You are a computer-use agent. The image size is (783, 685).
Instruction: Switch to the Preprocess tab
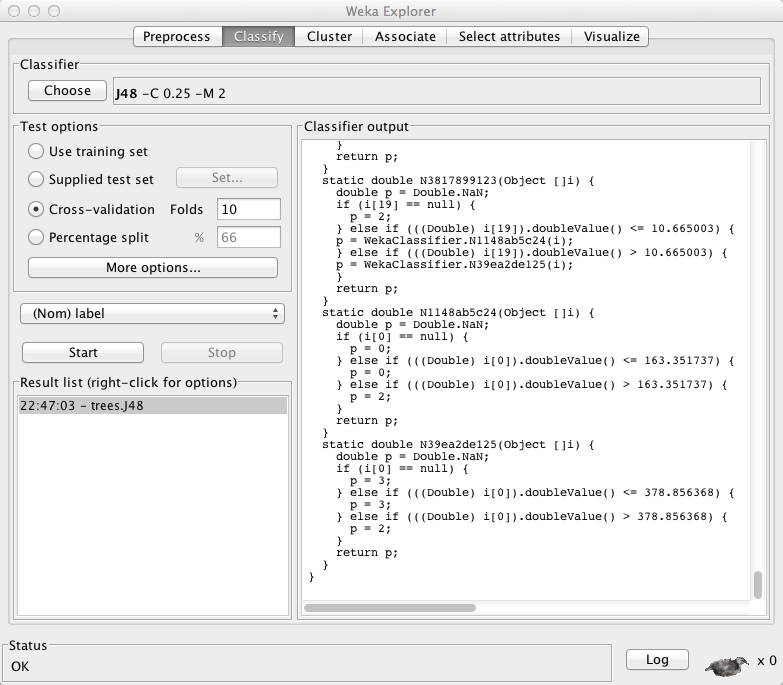point(177,37)
